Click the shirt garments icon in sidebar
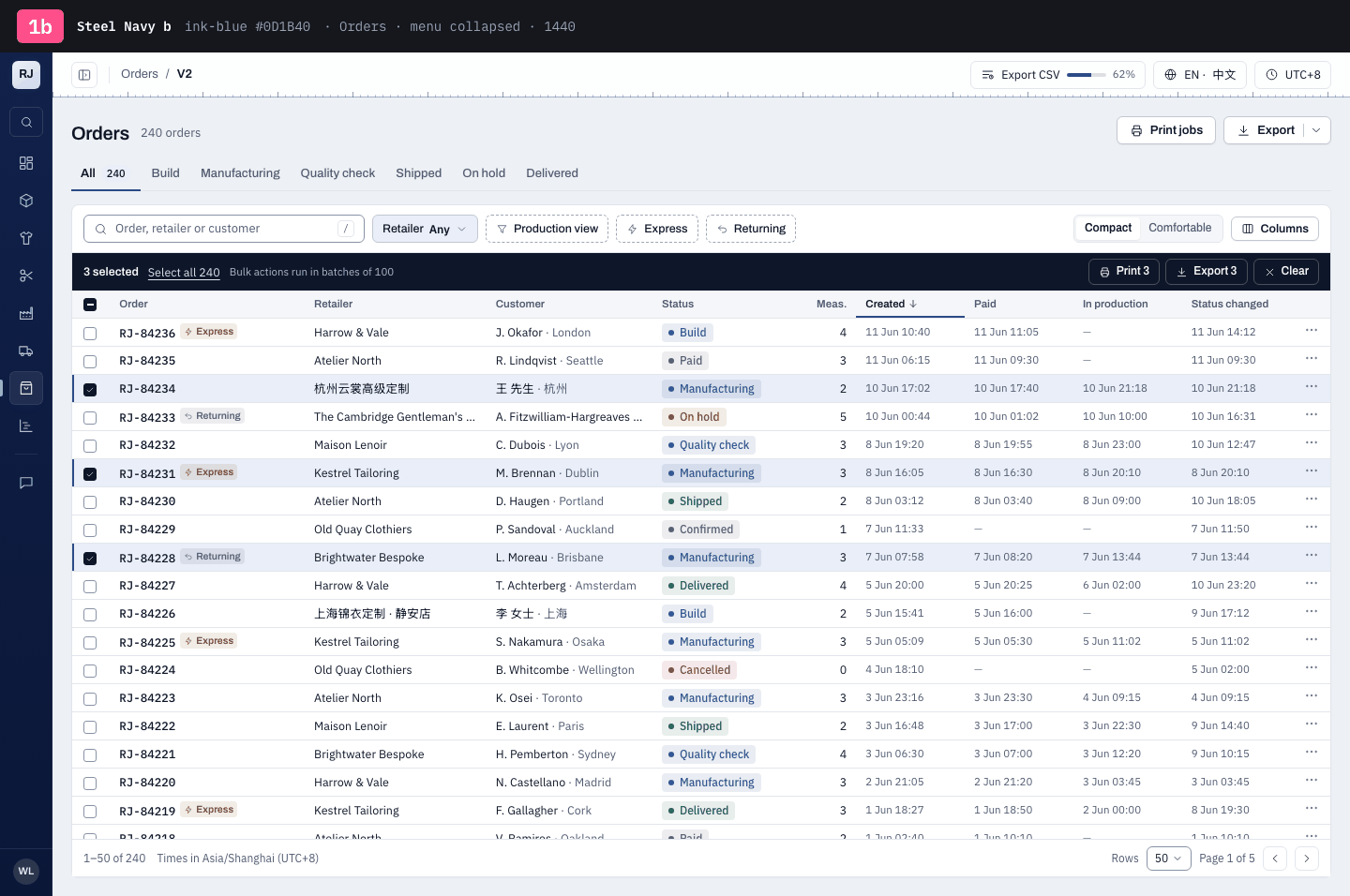Image resolution: width=1350 pixels, height=896 pixels. click(26, 238)
